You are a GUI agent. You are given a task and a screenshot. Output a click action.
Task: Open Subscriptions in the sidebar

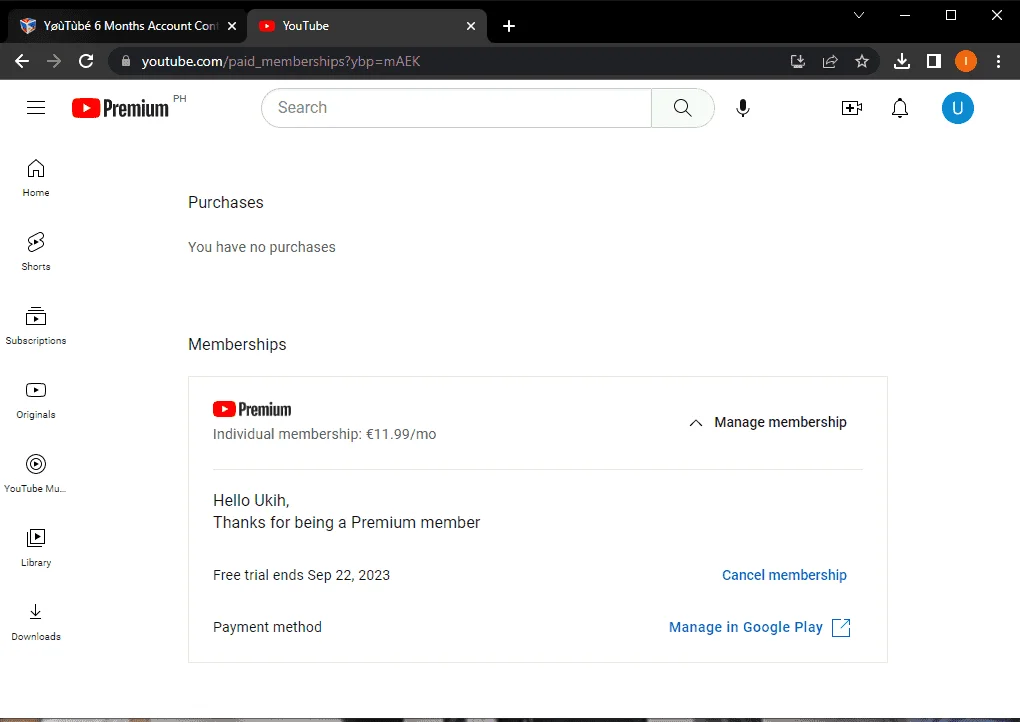[x=36, y=326]
